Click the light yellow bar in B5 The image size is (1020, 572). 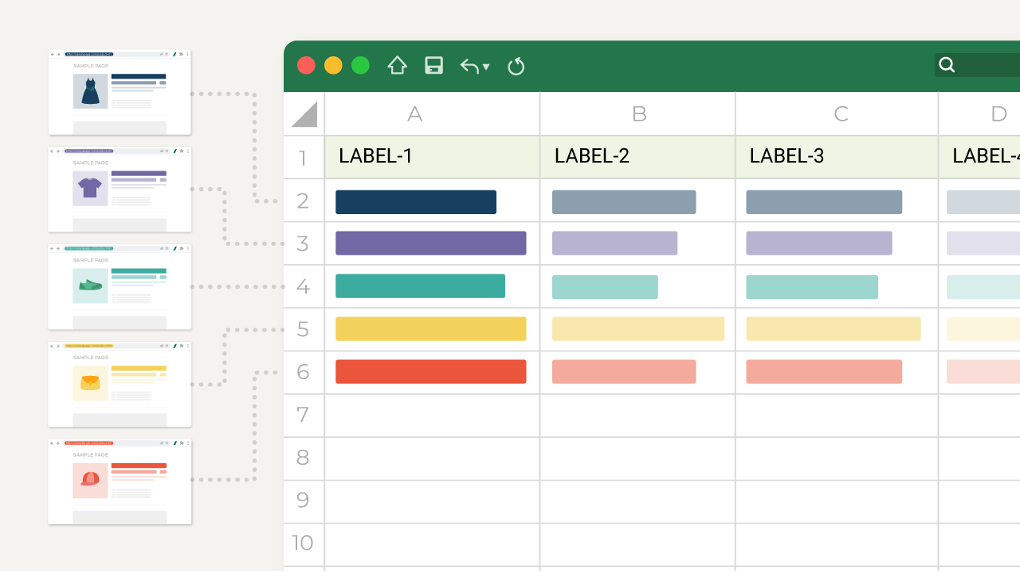coord(638,329)
